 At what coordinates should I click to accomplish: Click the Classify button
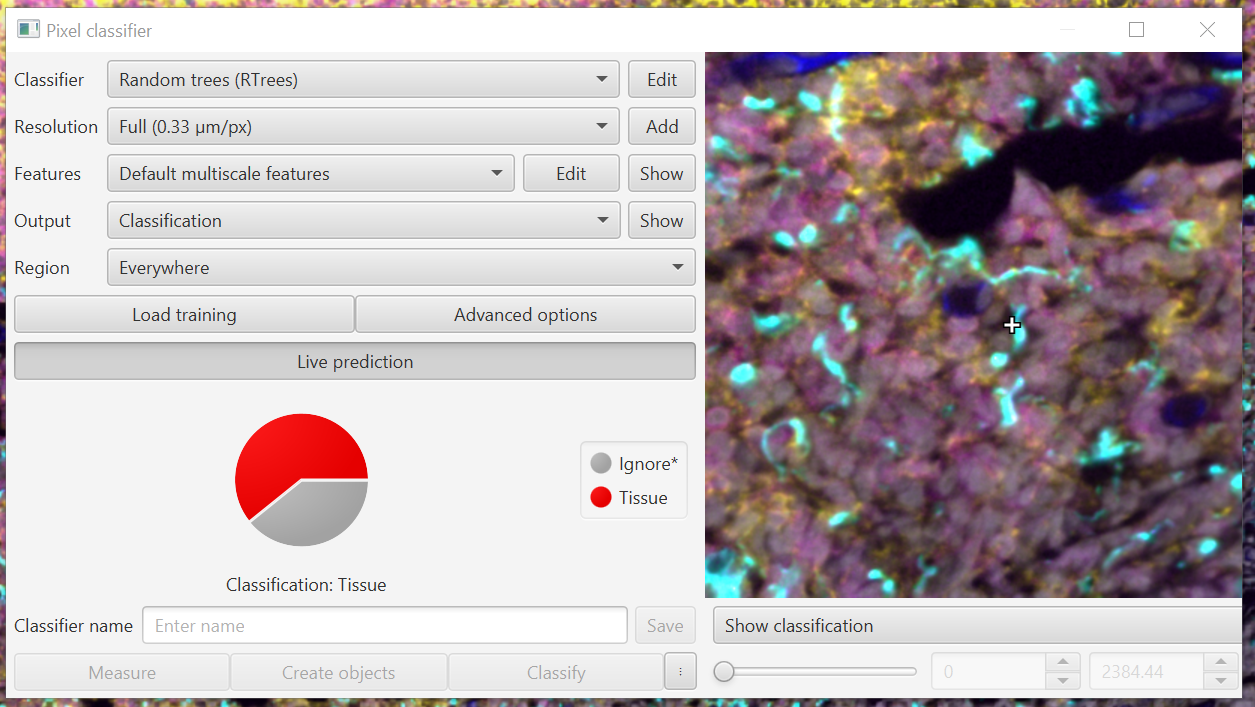(556, 673)
